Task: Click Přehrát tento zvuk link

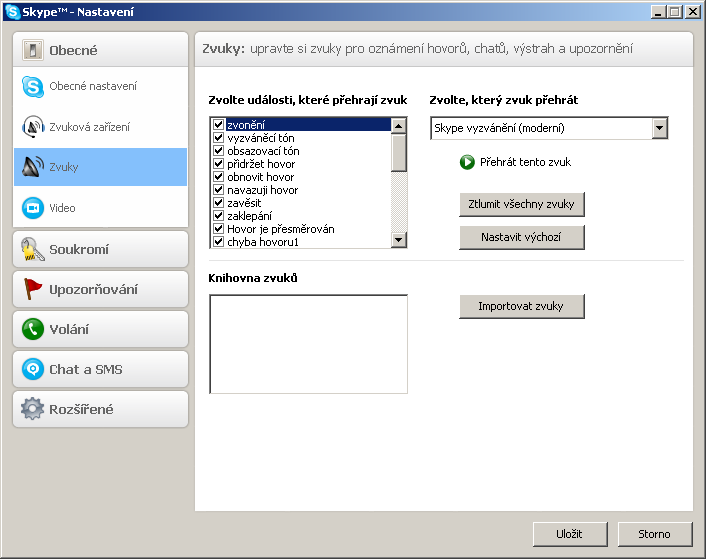Action: tap(525, 162)
